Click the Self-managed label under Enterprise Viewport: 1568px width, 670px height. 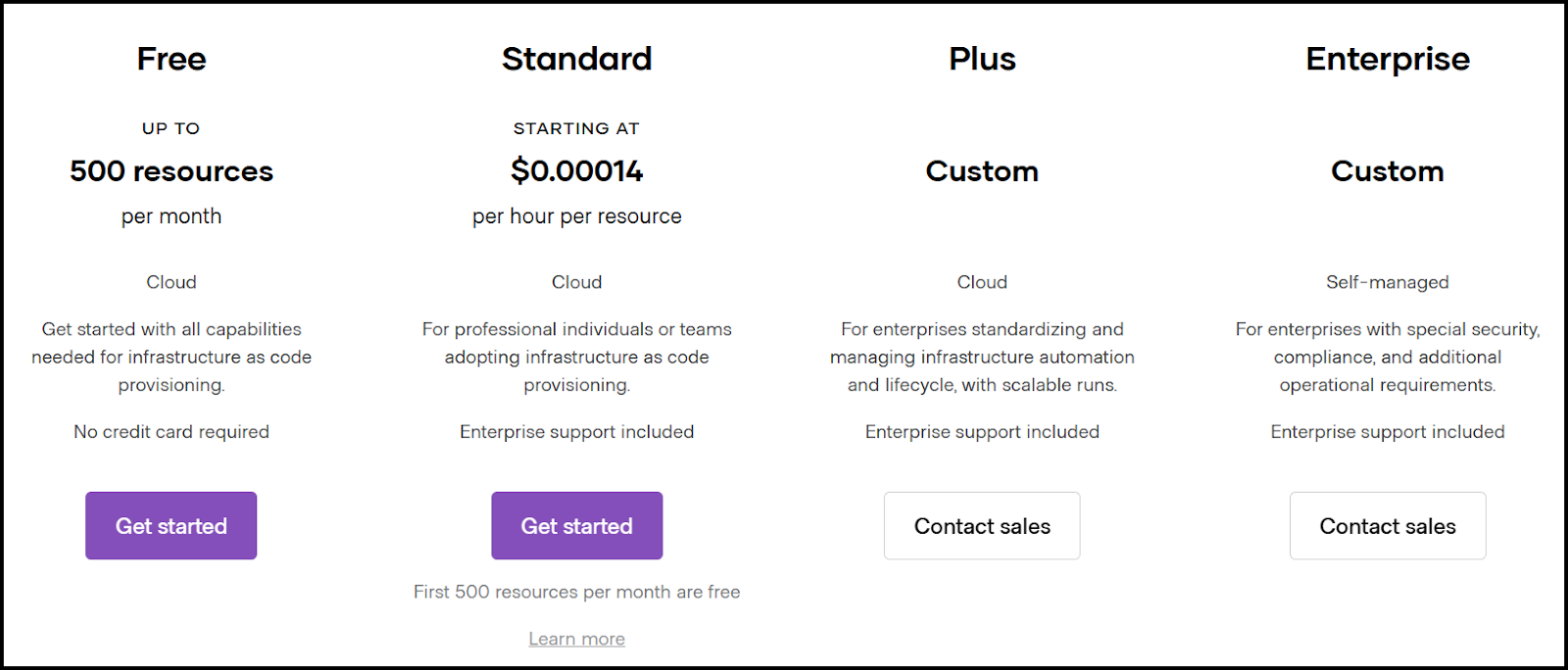(1387, 282)
